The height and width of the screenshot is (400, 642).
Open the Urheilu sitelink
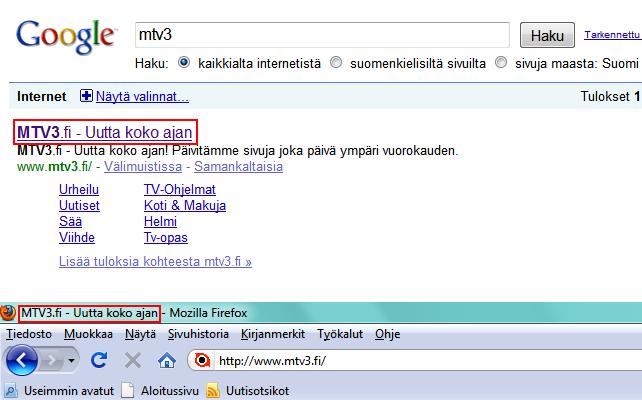pyautogui.click(x=79, y=190)
